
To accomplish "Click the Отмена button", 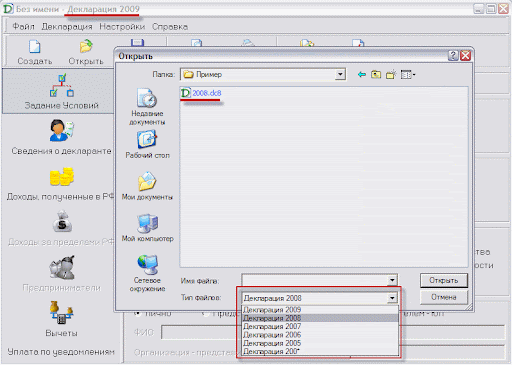I will [444, 297].
